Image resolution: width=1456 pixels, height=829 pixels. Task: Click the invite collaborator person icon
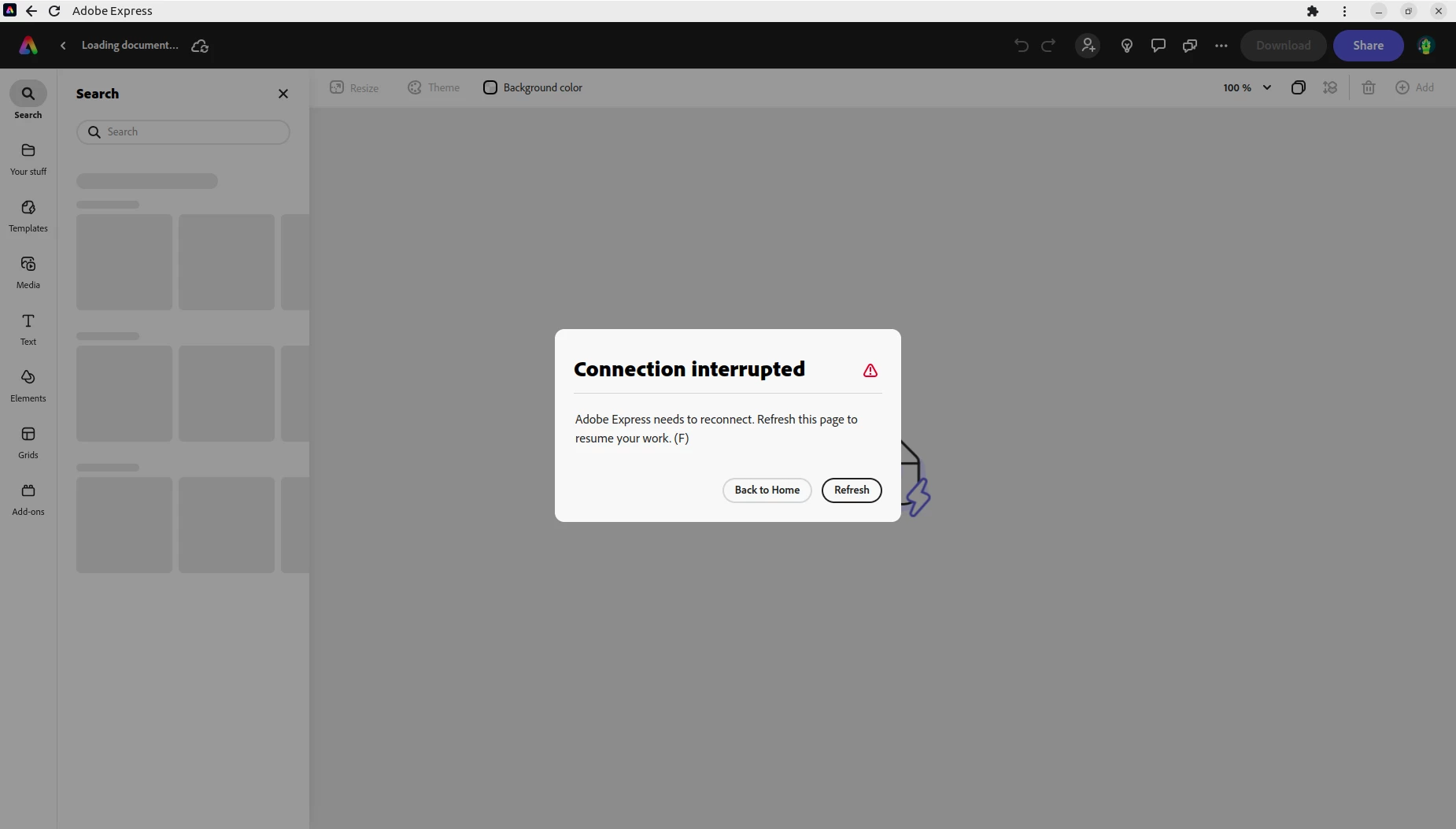(x=1088, y=46)
